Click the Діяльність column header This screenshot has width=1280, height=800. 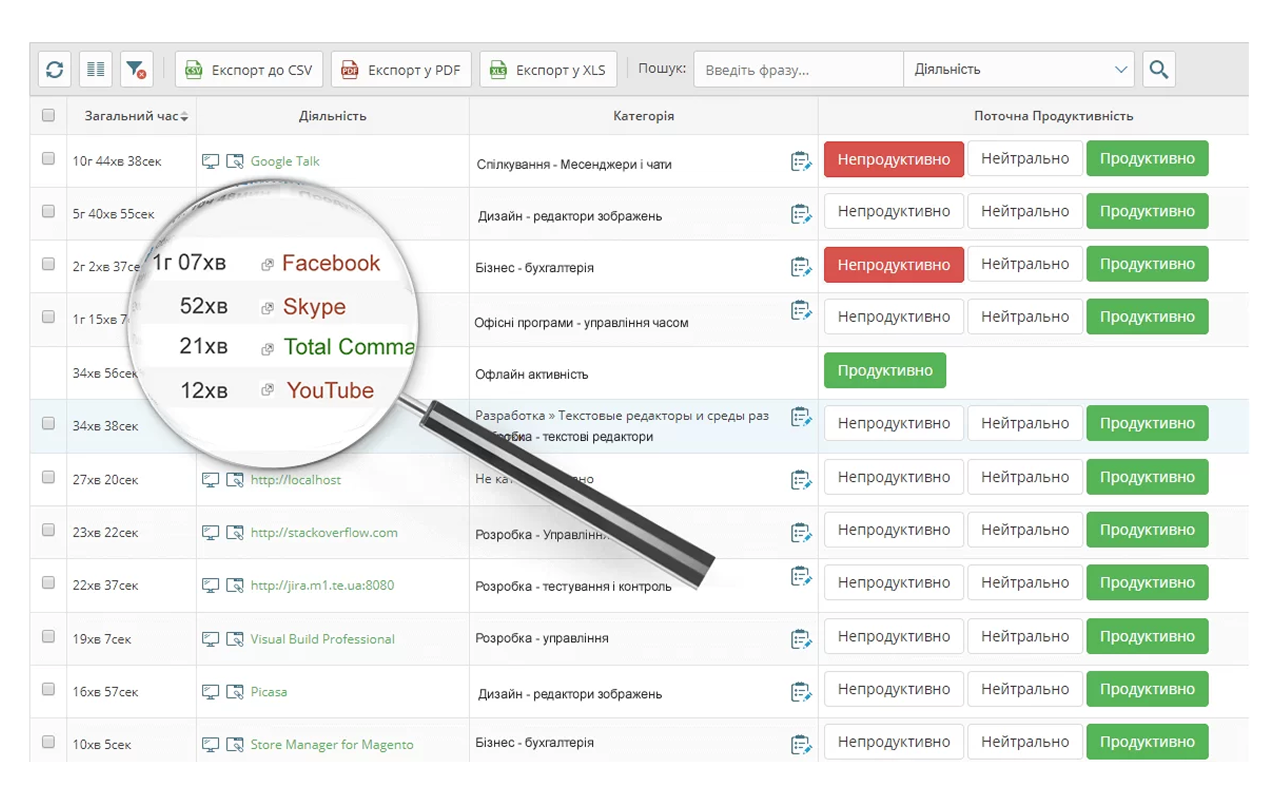point(332,116)
